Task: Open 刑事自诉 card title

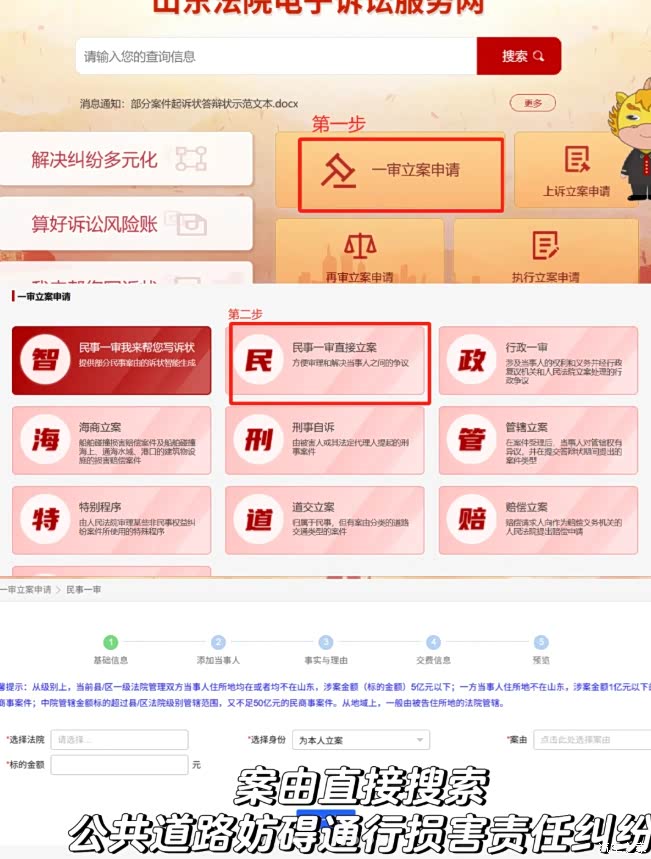Action: pos(313,427)
